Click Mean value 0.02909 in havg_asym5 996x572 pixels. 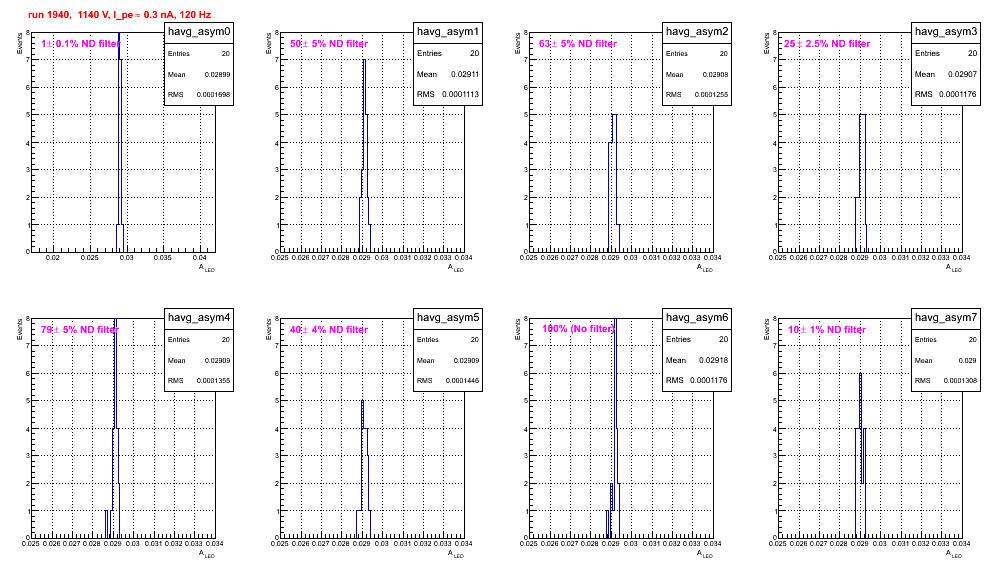pos(466,360)
